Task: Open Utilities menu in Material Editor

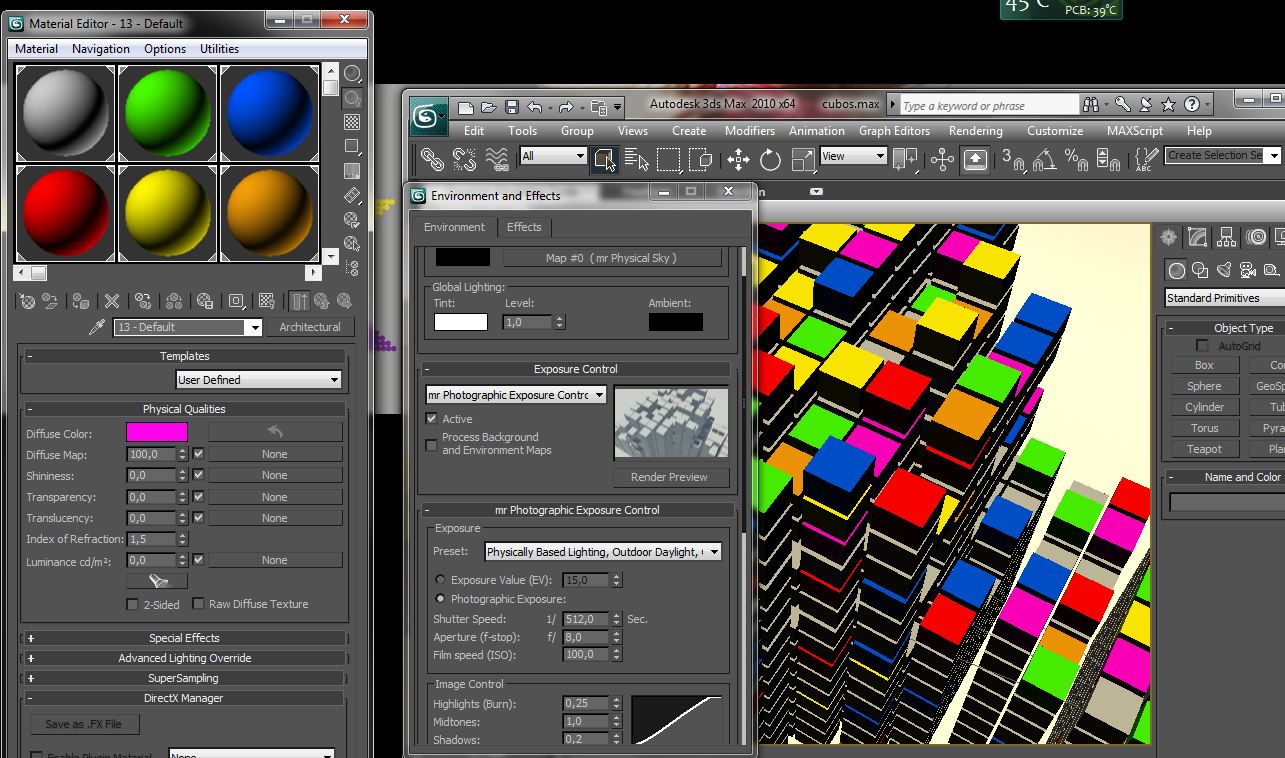Action: pyautogui.click(x=219, y=49)
